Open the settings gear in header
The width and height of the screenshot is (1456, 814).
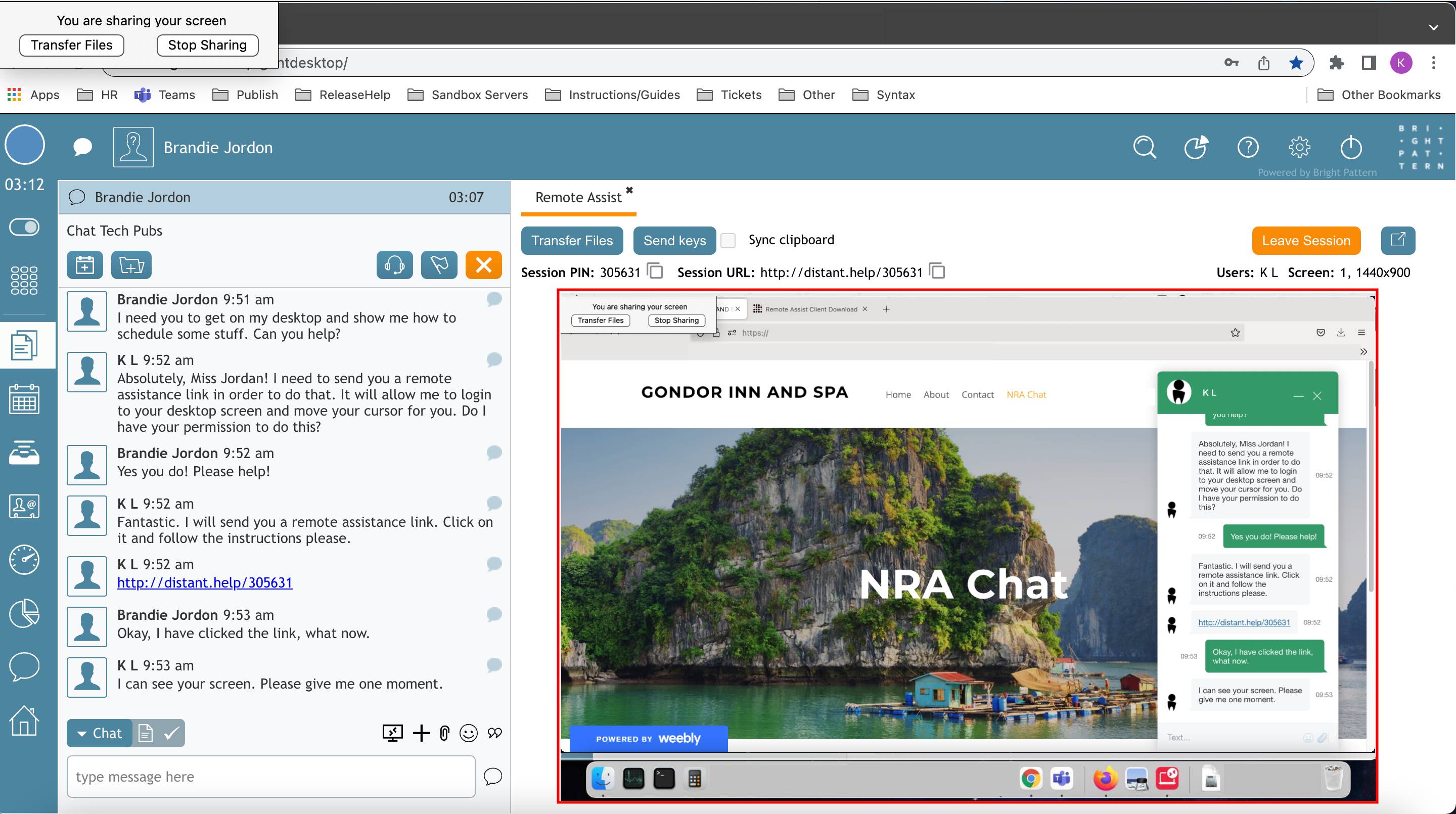[x=1299, y=148]
